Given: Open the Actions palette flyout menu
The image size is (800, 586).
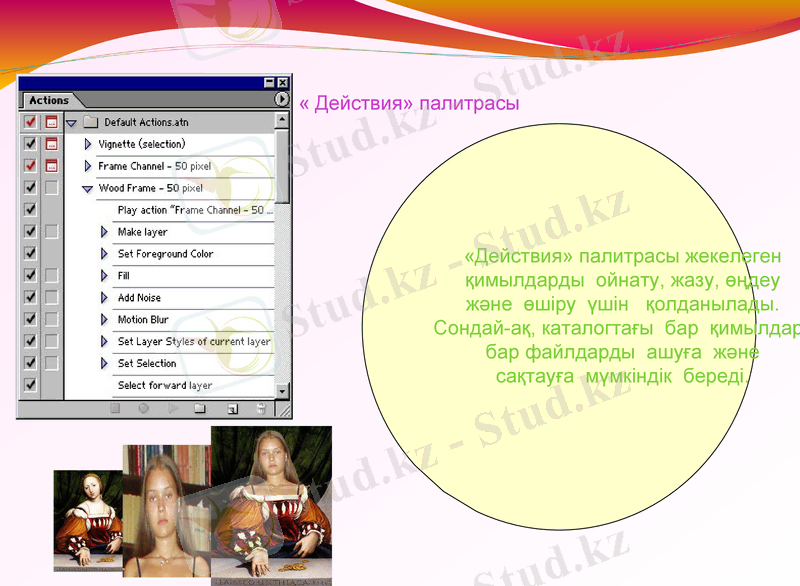Looking at the screenshot, I should pyautogui.click(x=283, y=99).
